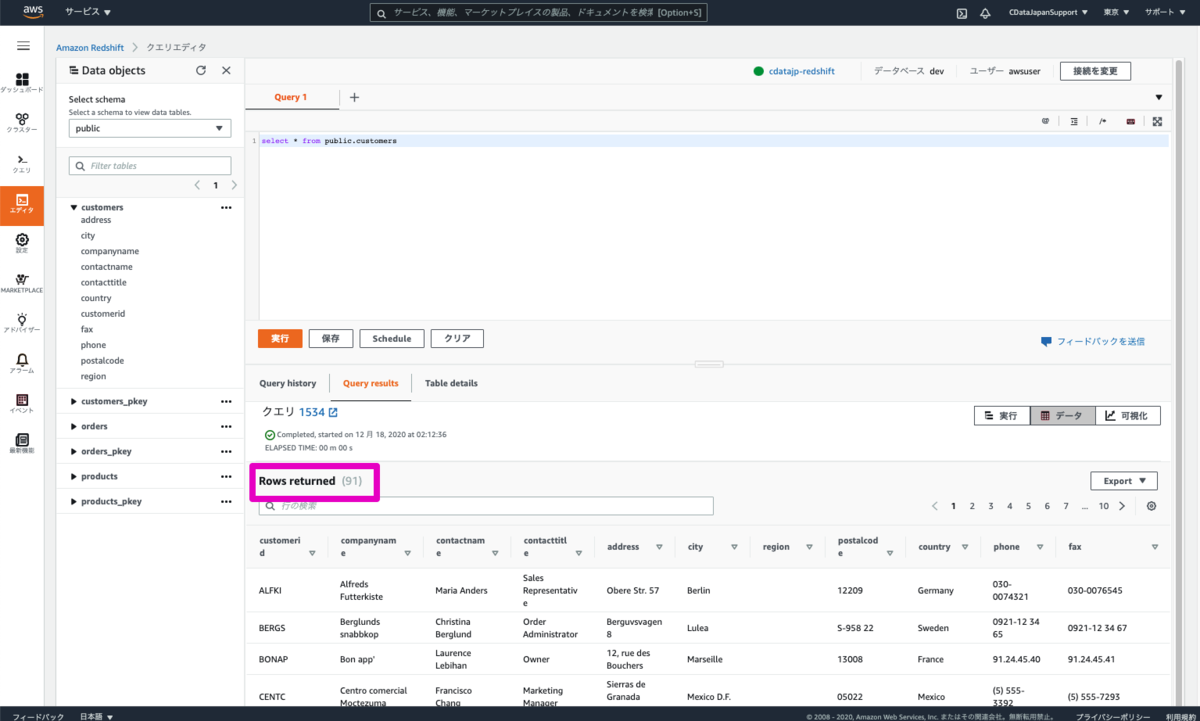
Task: Open the Tokyo region dropdown
Action: tap(1117, 13)
